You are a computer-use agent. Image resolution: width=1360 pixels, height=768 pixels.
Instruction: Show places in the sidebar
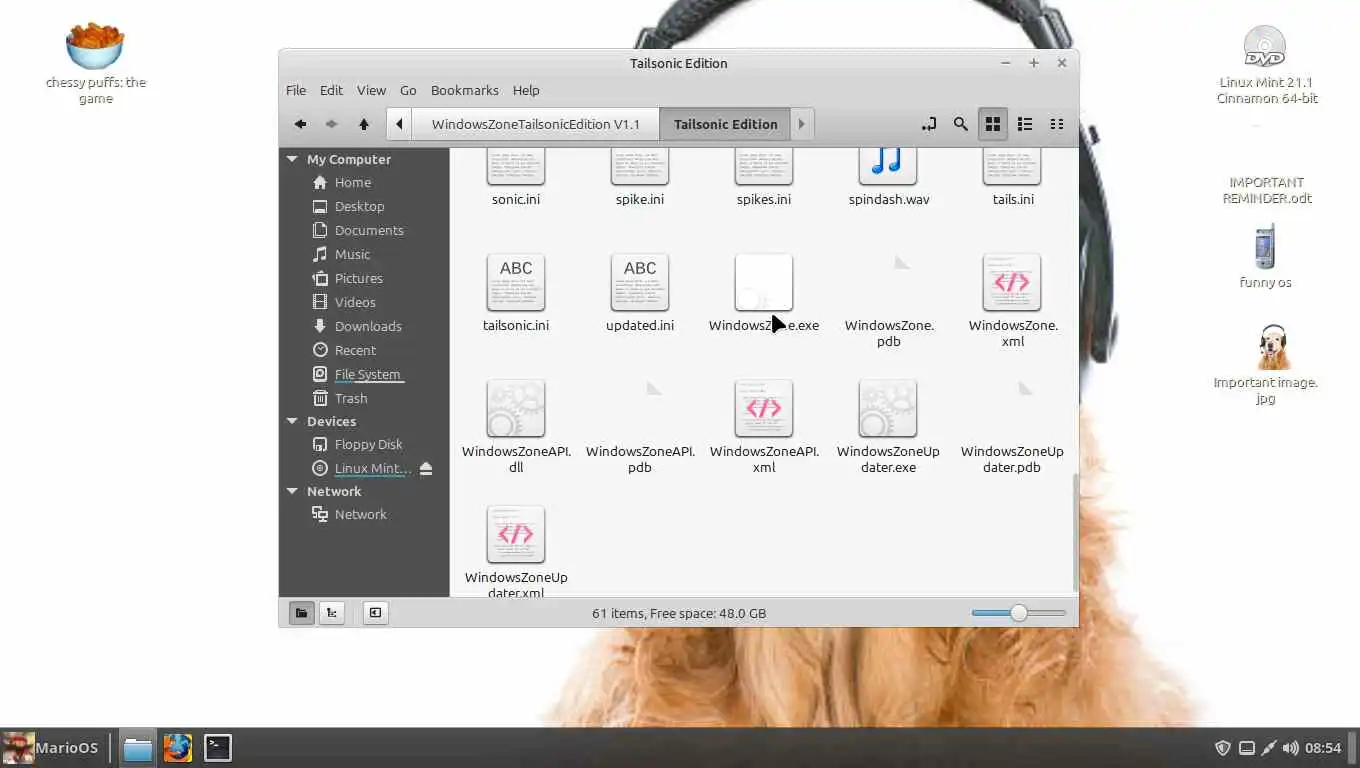301,613
